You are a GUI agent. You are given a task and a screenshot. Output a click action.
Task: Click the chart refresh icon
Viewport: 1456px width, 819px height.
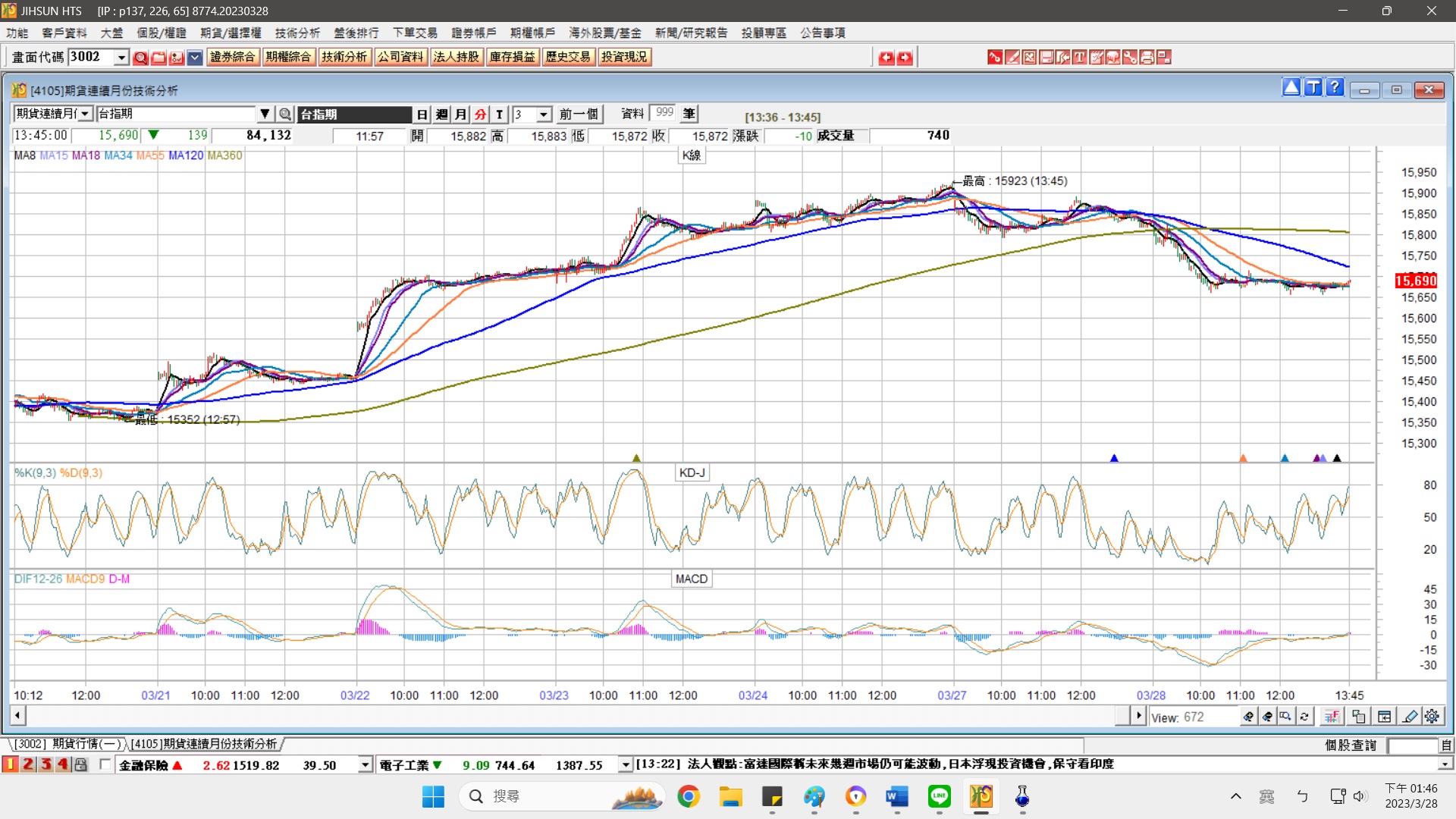point(1304,717)
